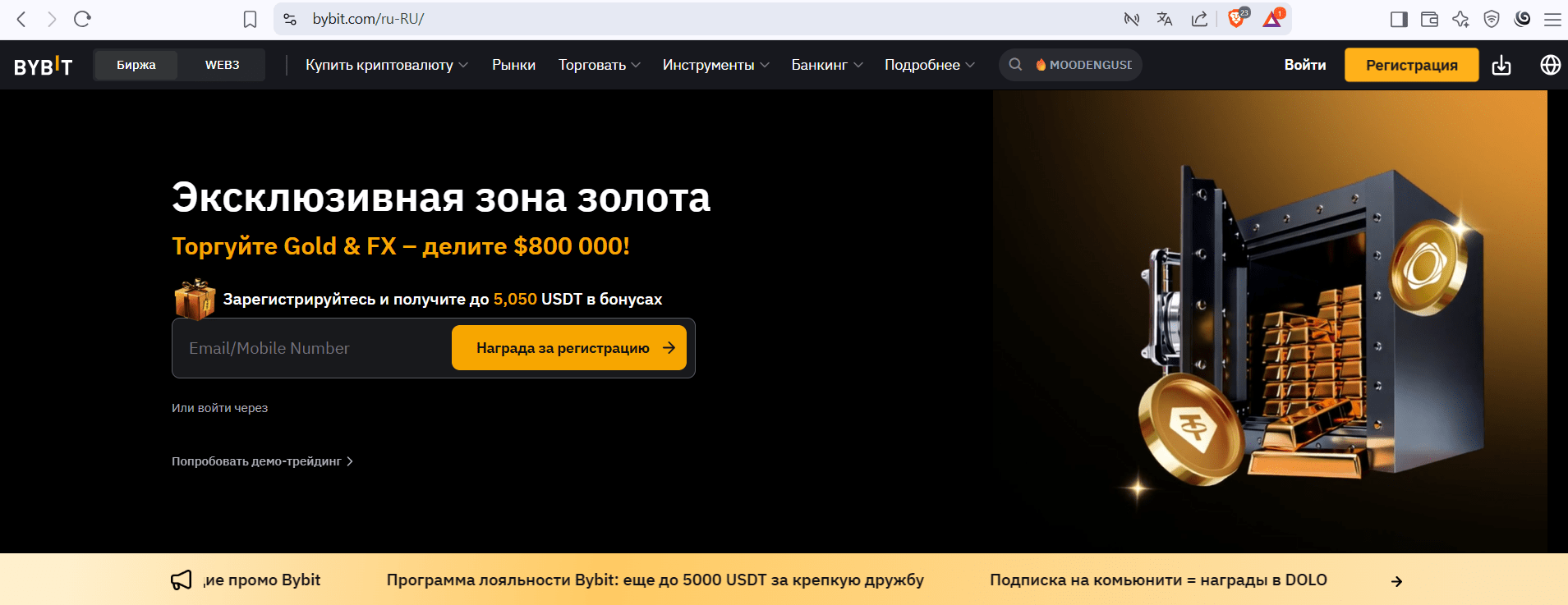1568x605 pixels.
Task: Expand the Подробнее dropdown menu
Action: click(x=930, y=65)
